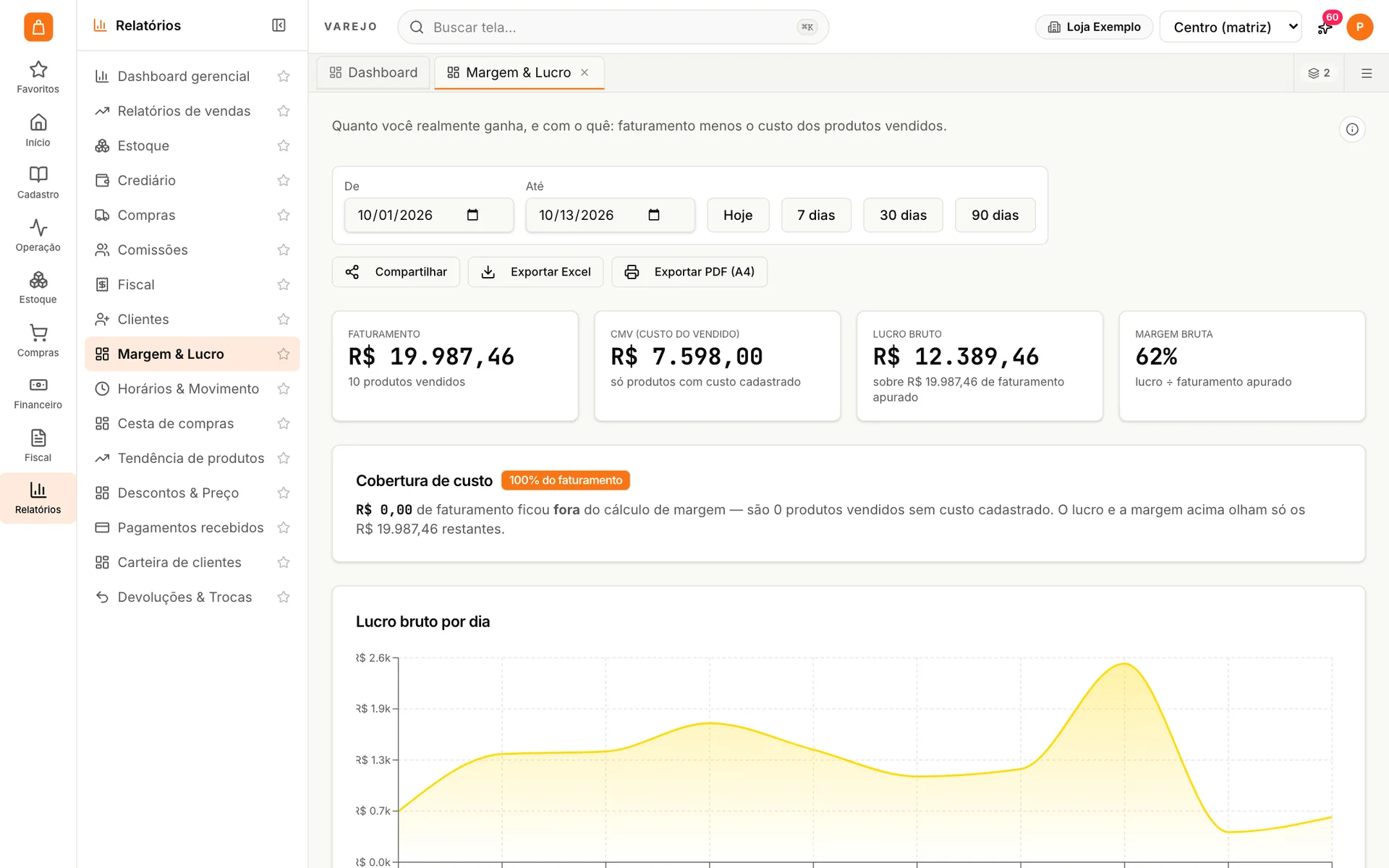Open notifications with the 60 badge

(x=1325, y=27)
